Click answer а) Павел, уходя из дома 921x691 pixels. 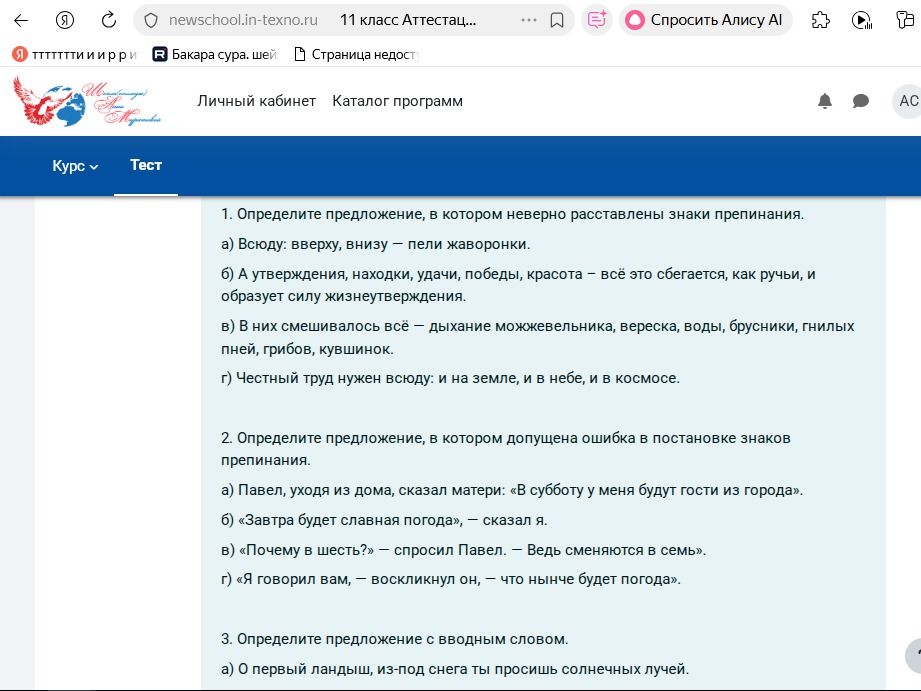(512, 490)
